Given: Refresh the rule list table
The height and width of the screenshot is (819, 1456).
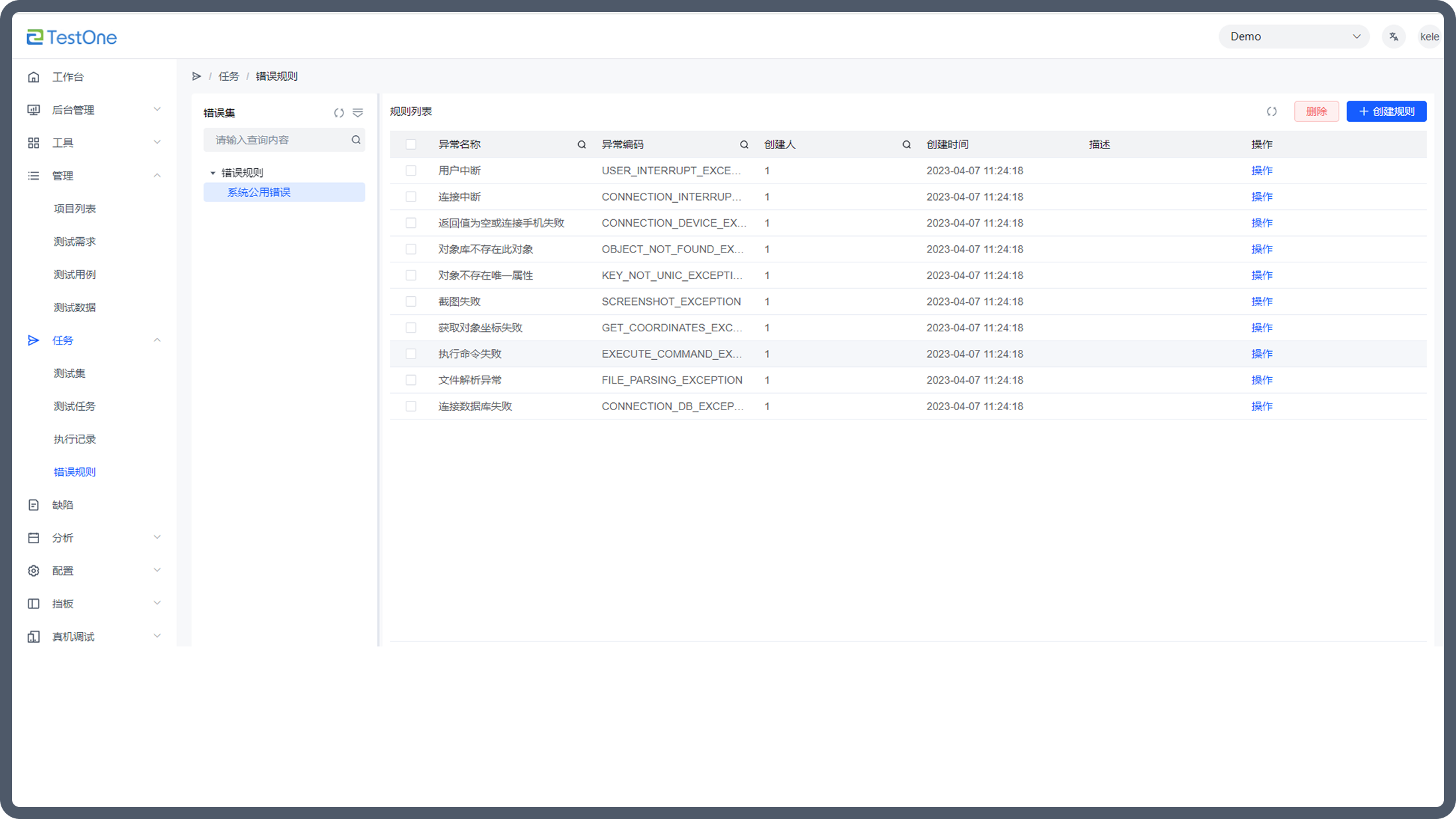Looking at the screenshot, I should (x=1271, y=111).
